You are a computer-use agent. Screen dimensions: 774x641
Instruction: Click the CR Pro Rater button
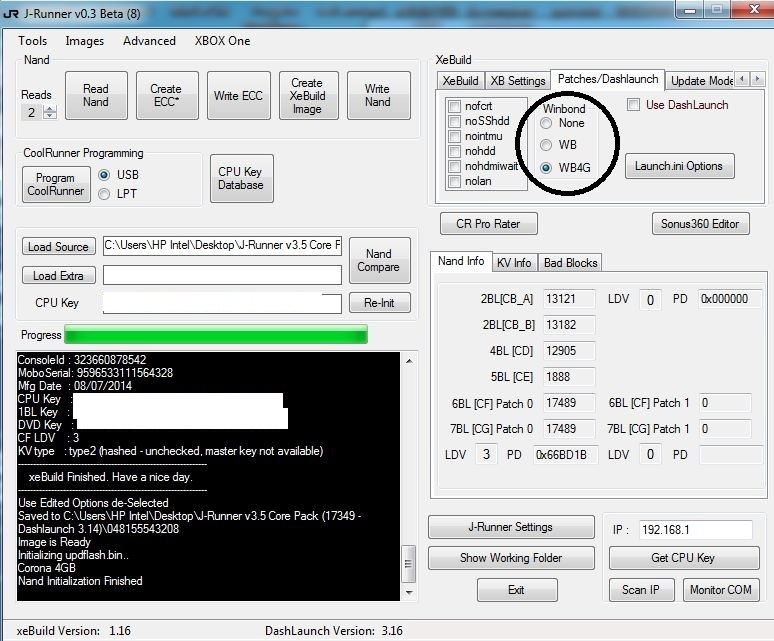tap(488, 224)
